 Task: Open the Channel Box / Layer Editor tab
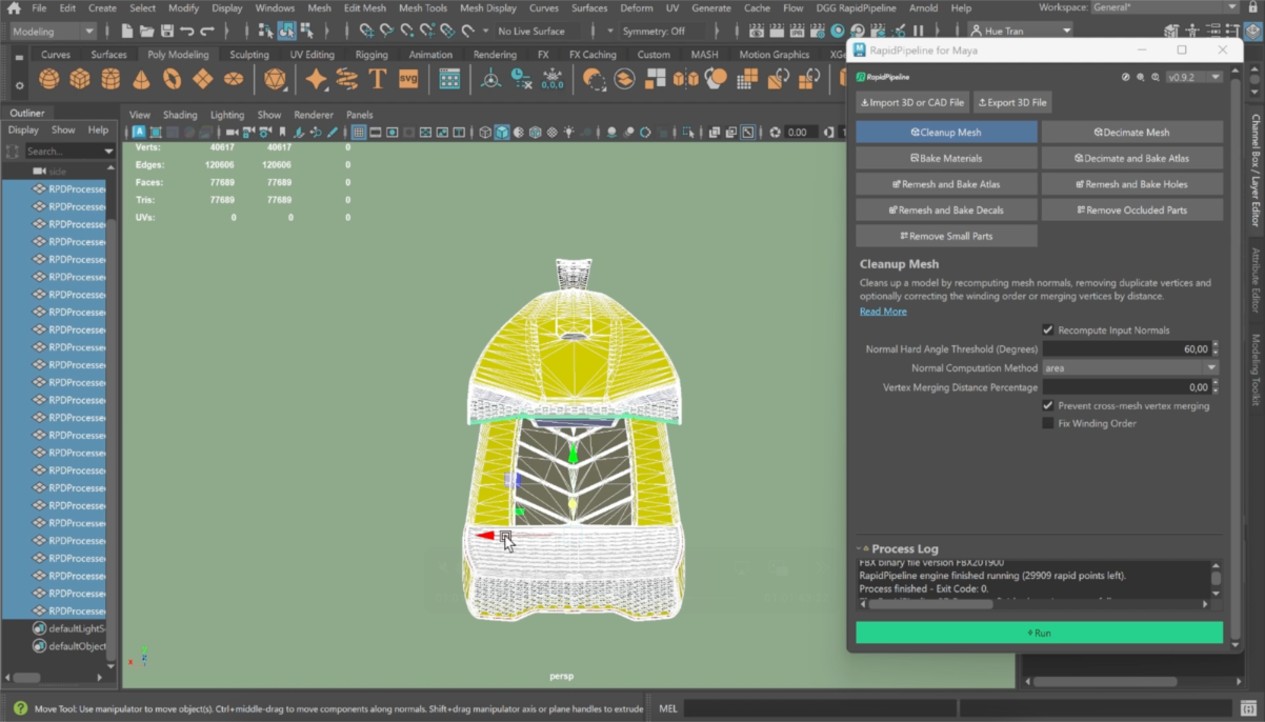tap(1256, 170)
